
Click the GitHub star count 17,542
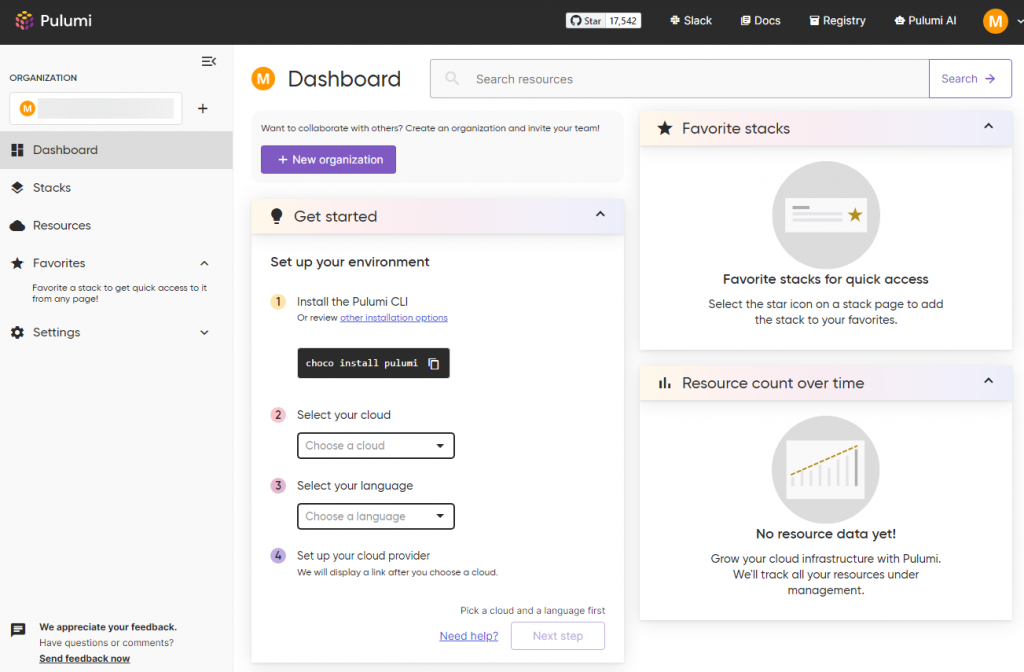point(623,21)
